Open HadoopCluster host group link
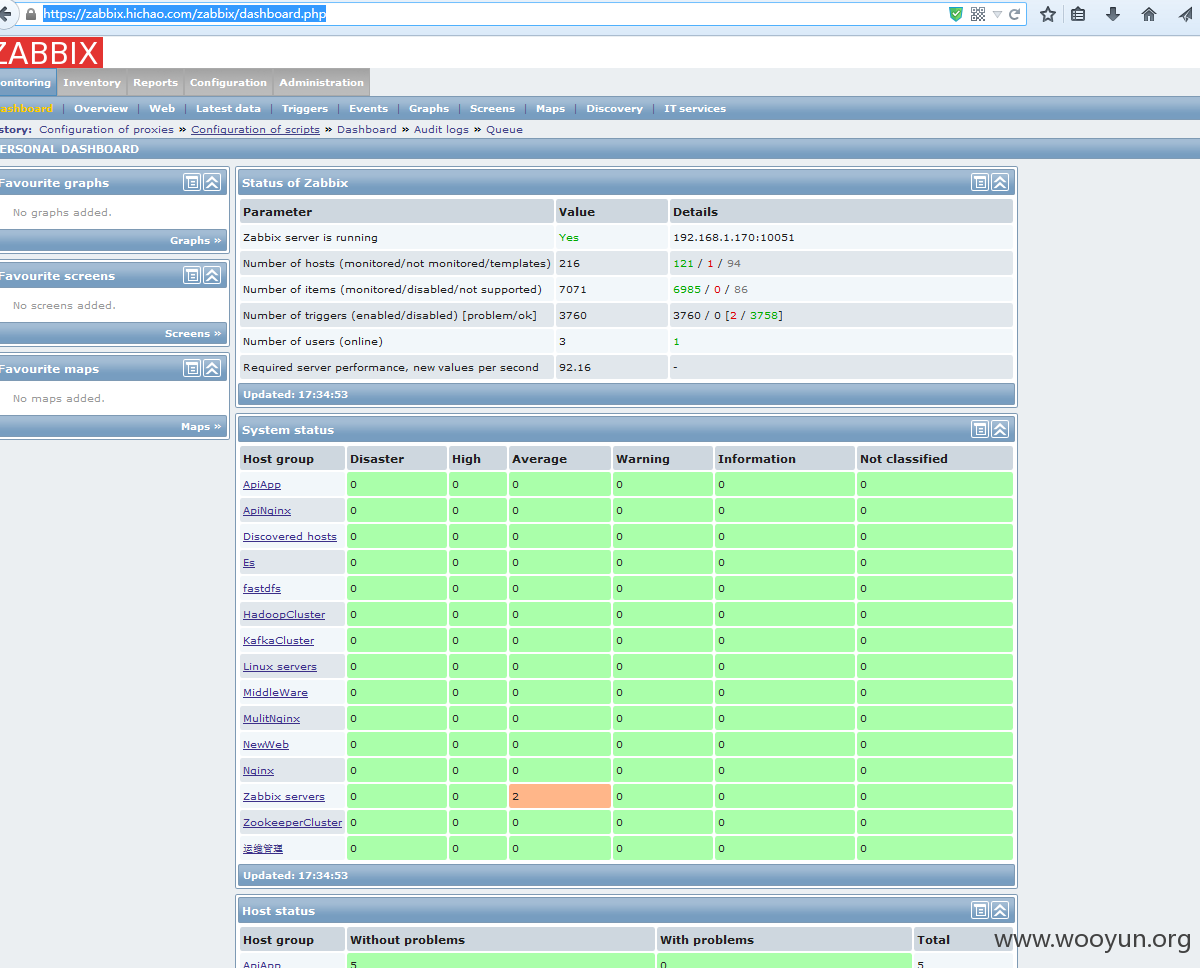 click(284, 614)
